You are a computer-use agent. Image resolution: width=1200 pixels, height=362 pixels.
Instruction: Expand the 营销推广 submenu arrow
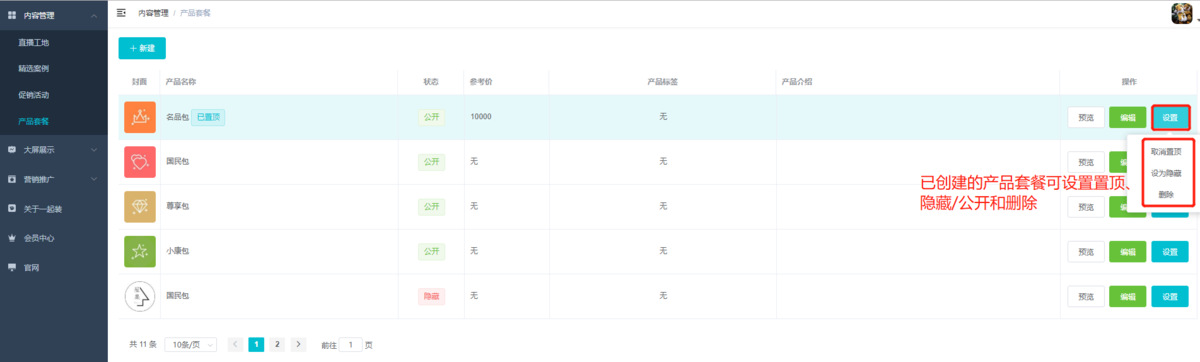pyautogui.click(x=93, y=179)
